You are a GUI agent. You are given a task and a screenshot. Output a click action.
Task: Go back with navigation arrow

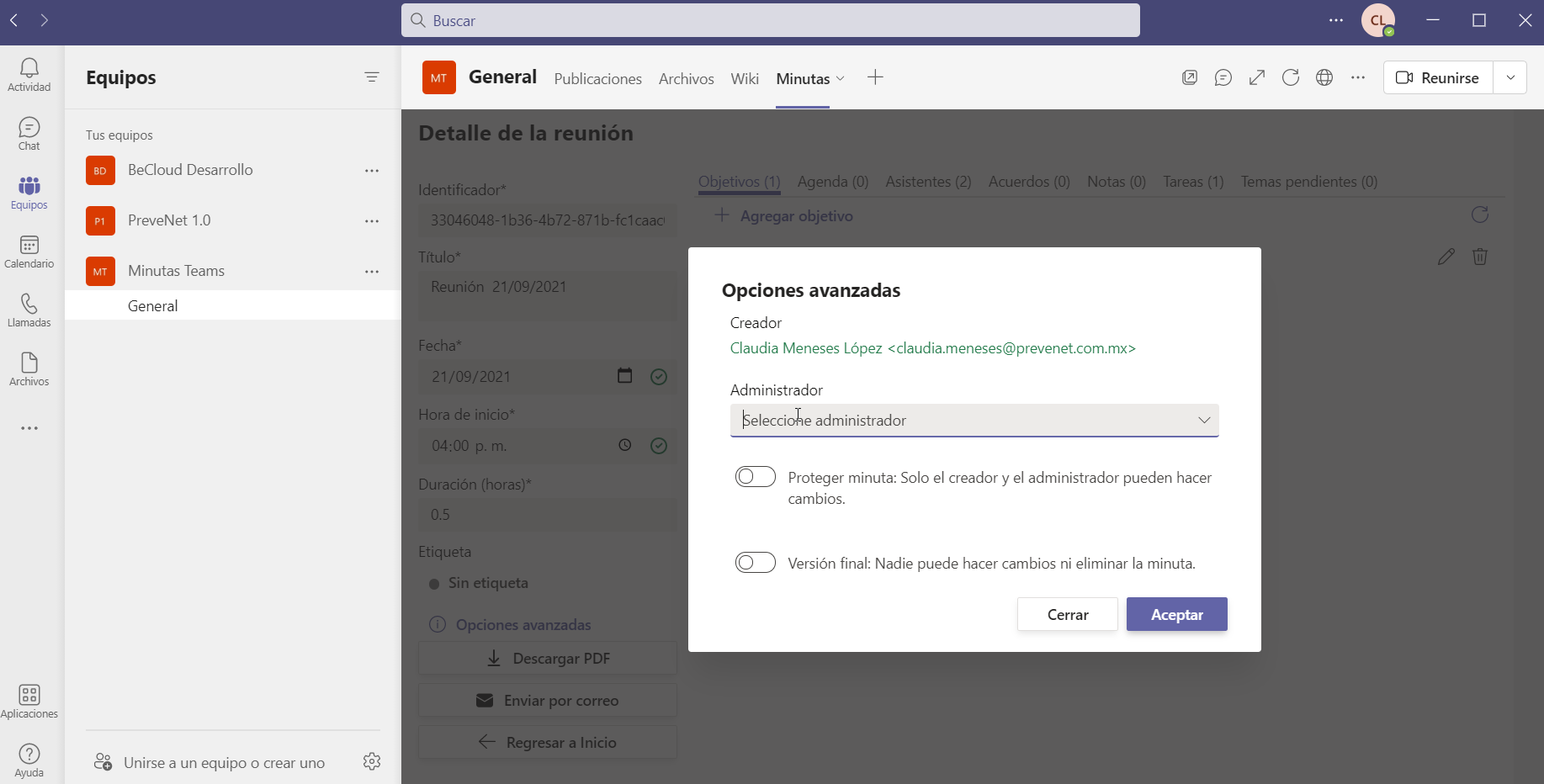14,20
